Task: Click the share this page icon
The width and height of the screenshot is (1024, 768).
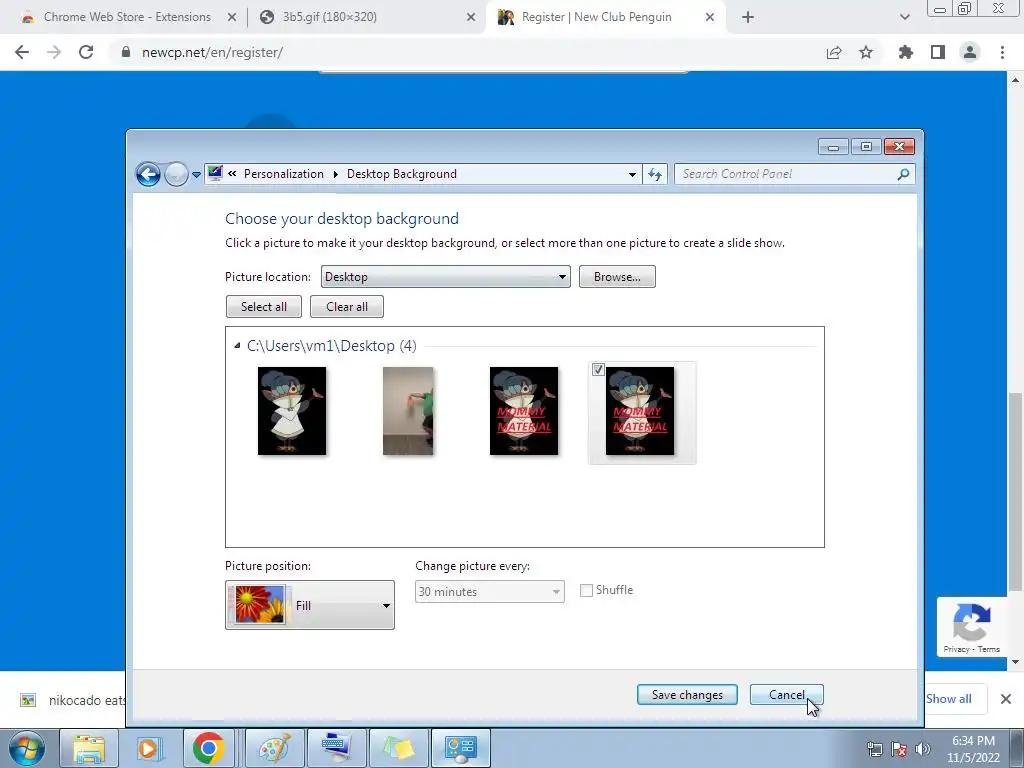Action: [834, 52]
